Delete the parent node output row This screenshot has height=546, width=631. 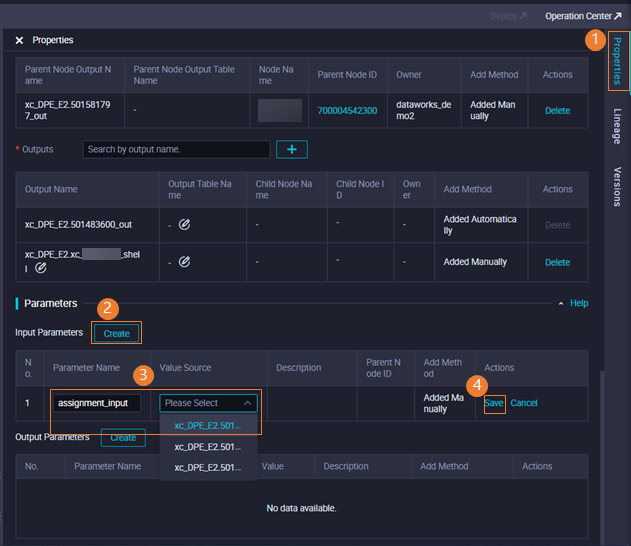(557, 110)
